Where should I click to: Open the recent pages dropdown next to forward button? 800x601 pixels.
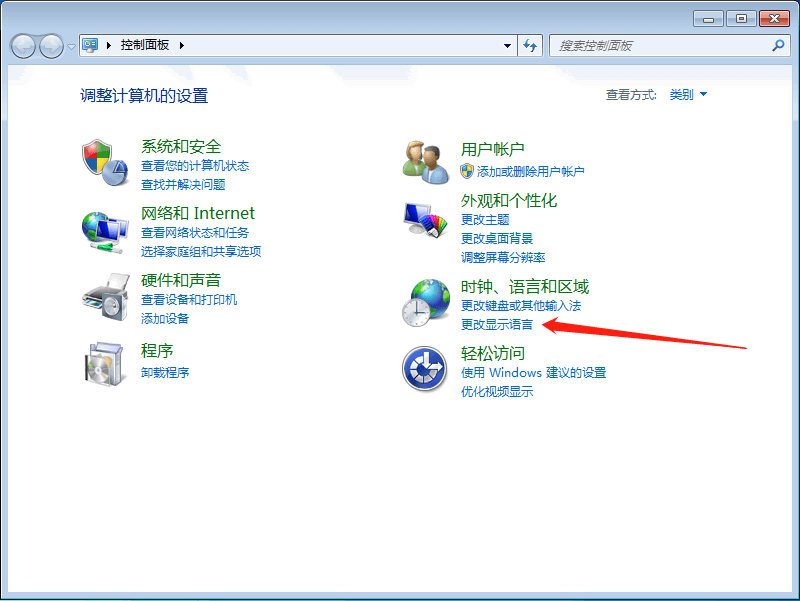pyautogui.click(x=71, y=47)
